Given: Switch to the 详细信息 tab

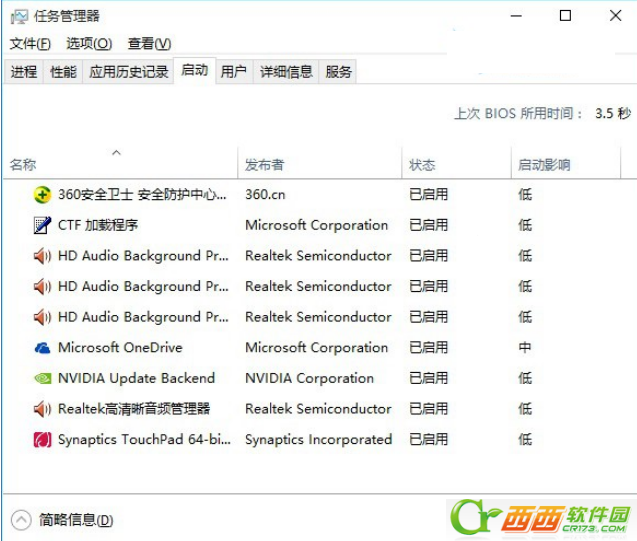Looking at the screenshot, I should tap(286, 72).
